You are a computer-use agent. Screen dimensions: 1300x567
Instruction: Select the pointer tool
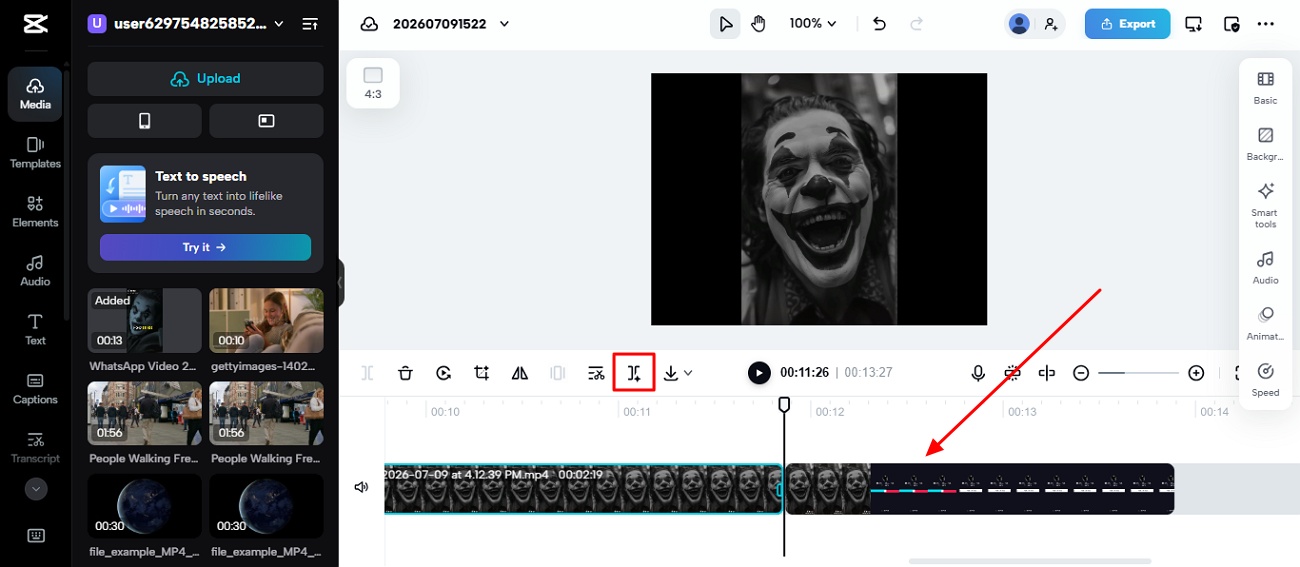(725, 24)
